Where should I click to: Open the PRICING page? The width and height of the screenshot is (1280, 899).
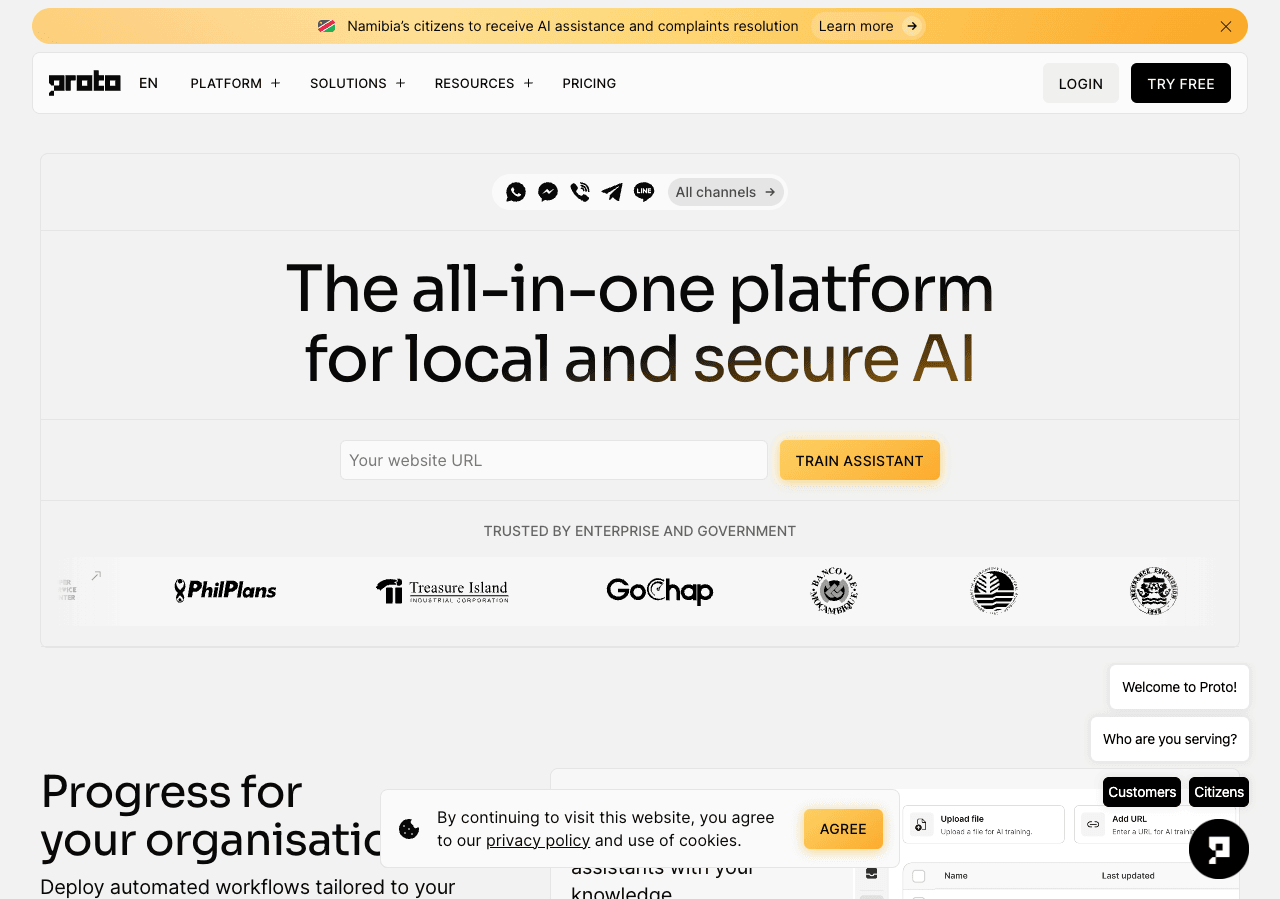(x=589, y=83)
